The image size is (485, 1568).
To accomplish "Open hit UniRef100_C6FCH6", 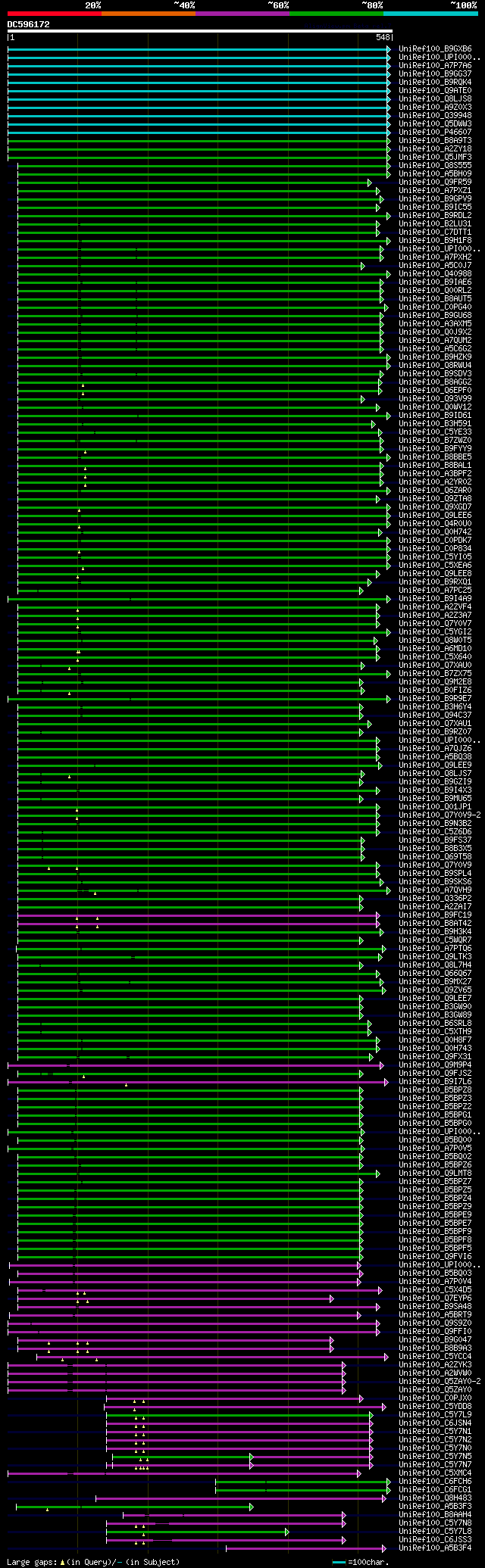I will [435, 1482].
